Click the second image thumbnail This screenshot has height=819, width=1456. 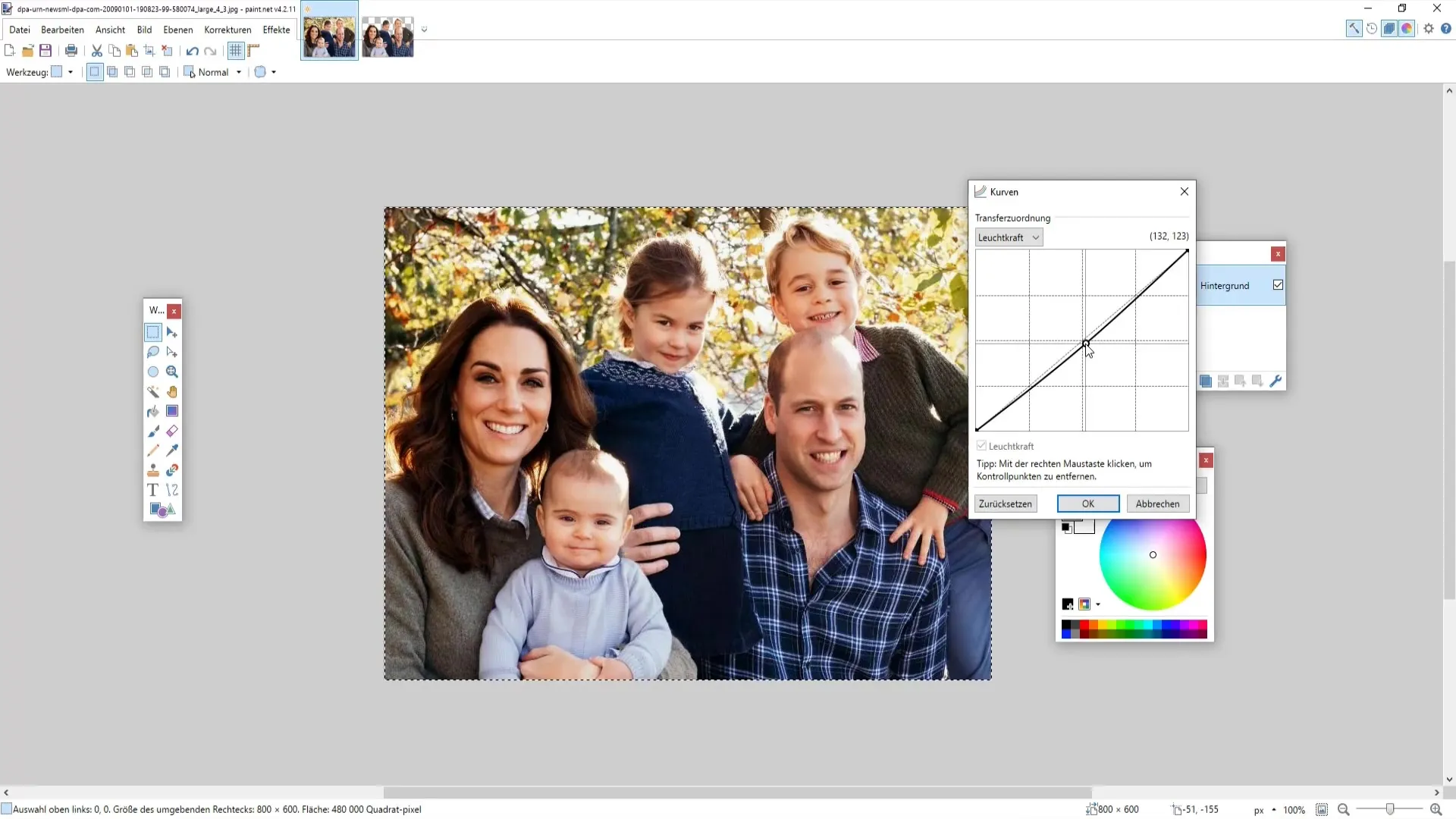point(388,37)
